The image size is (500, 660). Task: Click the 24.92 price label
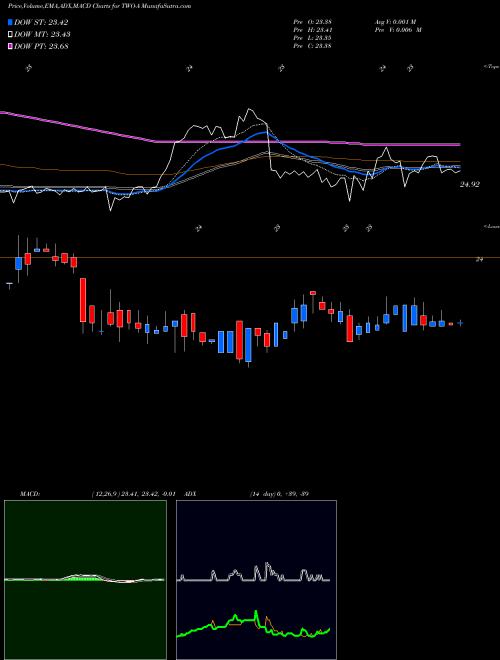point(469,184)
